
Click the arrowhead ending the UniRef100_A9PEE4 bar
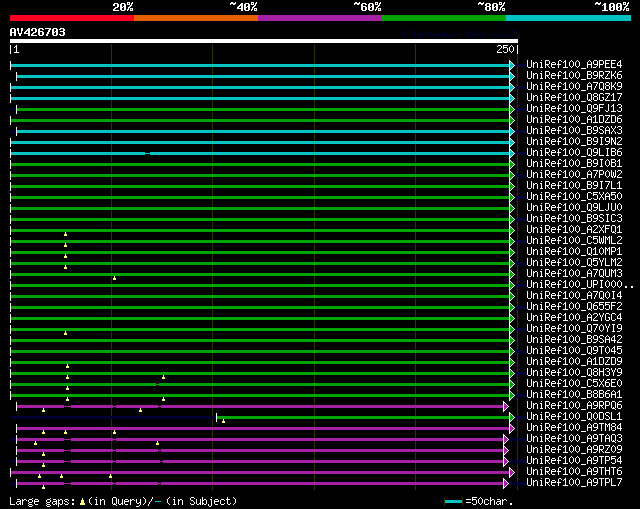tap(512, 65)
